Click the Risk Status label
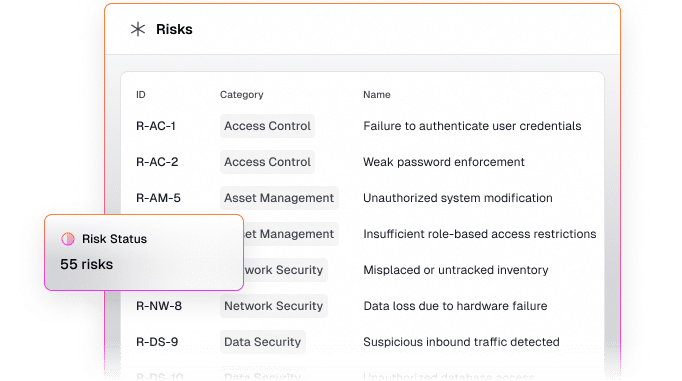Image resolution: width=682 pixels, height=381 pixels. click(x=114, y=239)
